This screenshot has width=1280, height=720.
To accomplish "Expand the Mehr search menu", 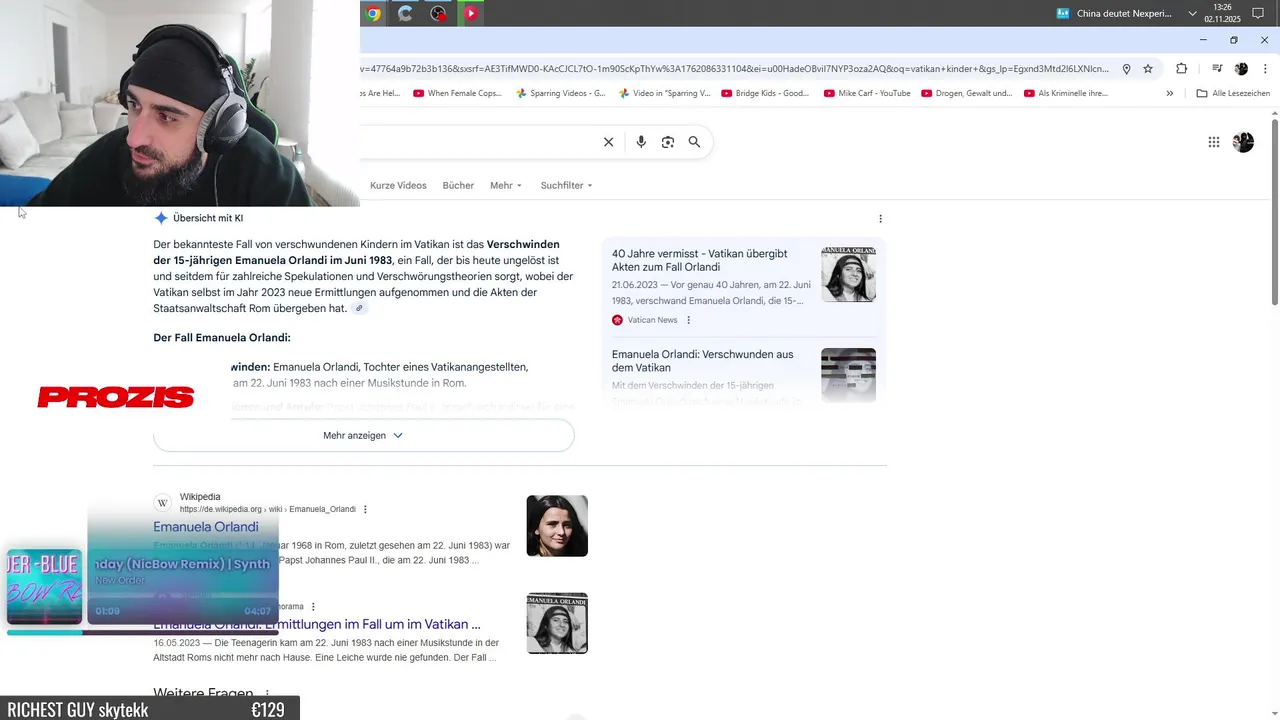I will point(506,185).
